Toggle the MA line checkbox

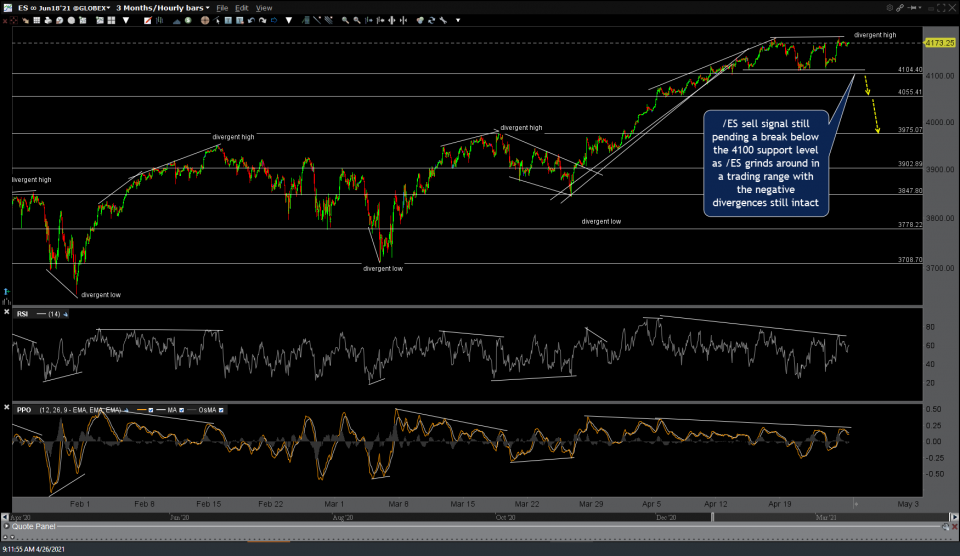(182, 410)
